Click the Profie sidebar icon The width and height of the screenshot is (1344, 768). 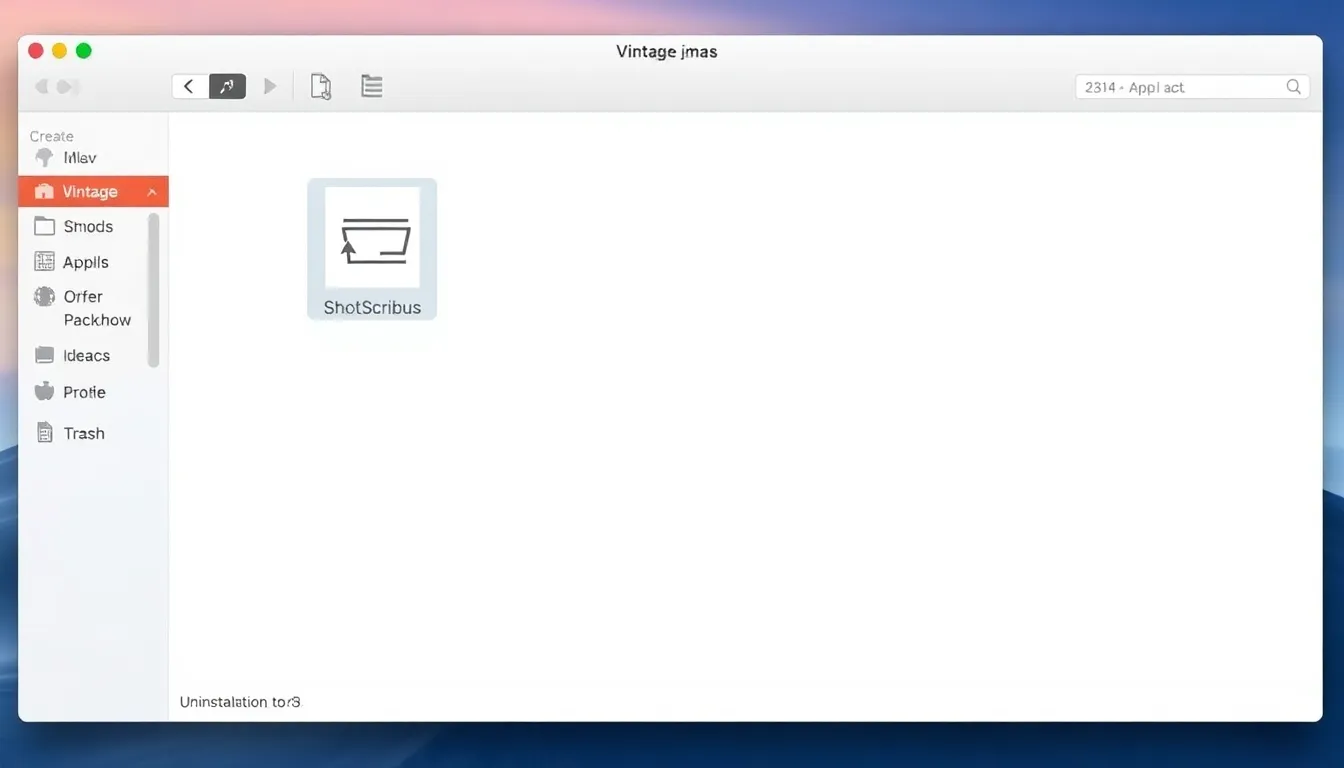coord(44,392)
